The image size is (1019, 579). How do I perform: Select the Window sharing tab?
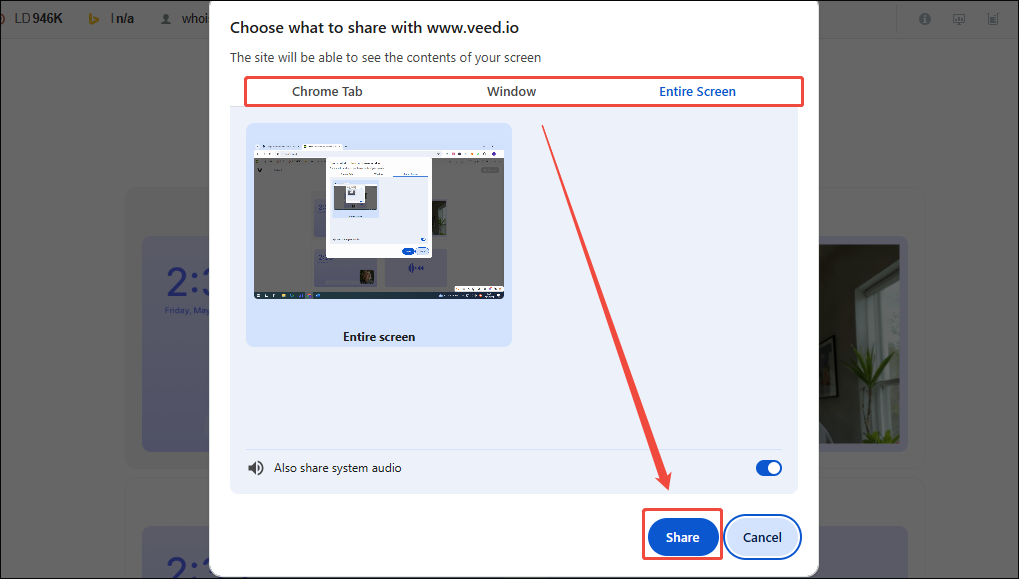pos(511,90)
